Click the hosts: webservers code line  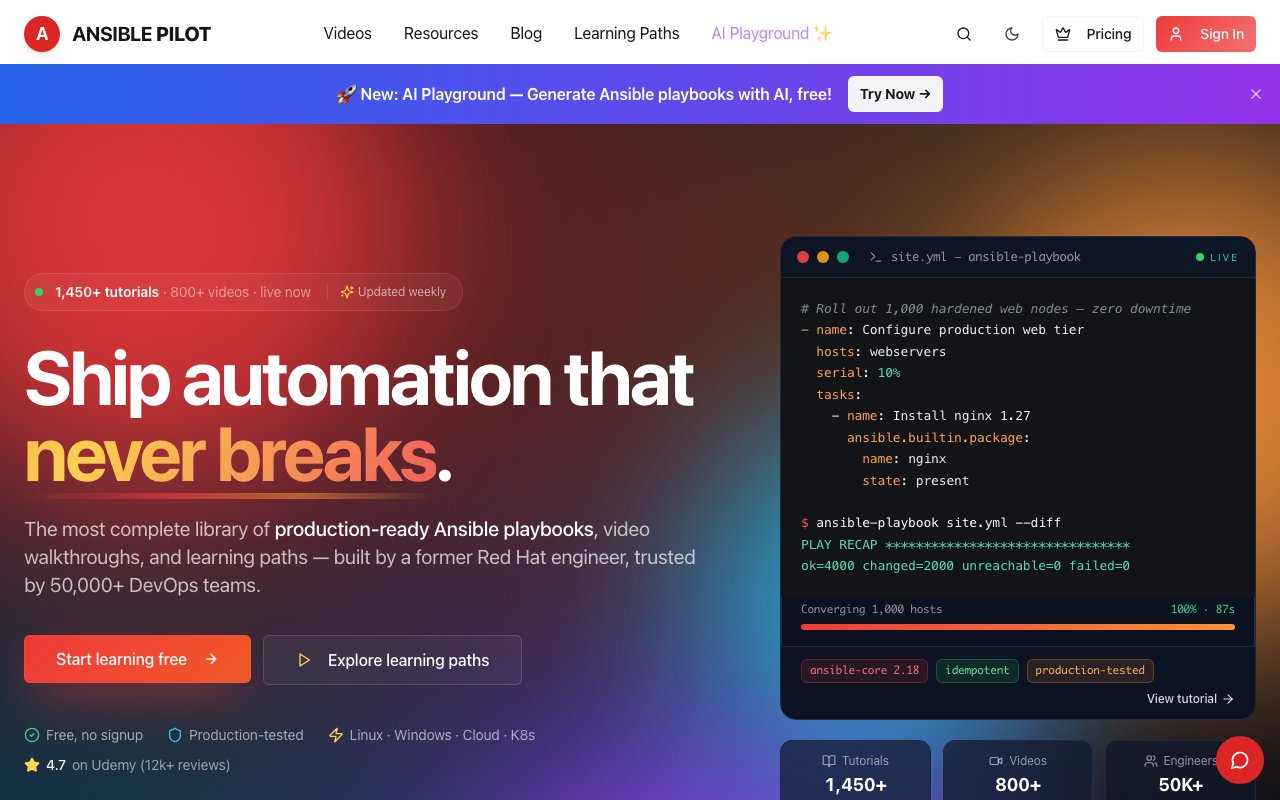[881, 352]
